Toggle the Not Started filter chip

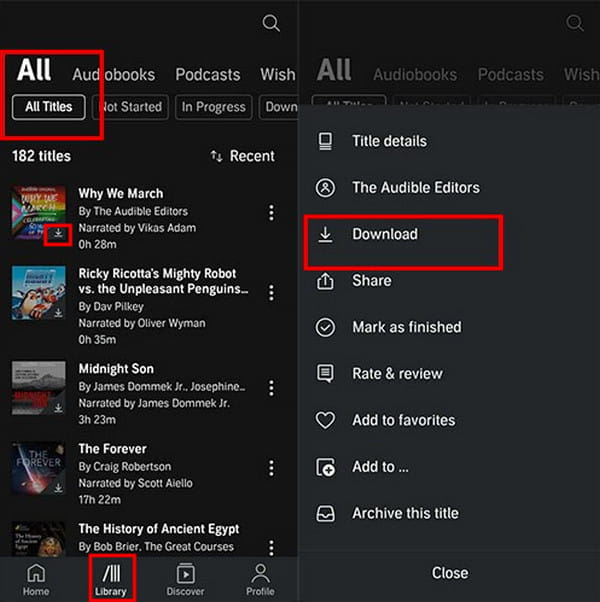(x=131, y=107)
